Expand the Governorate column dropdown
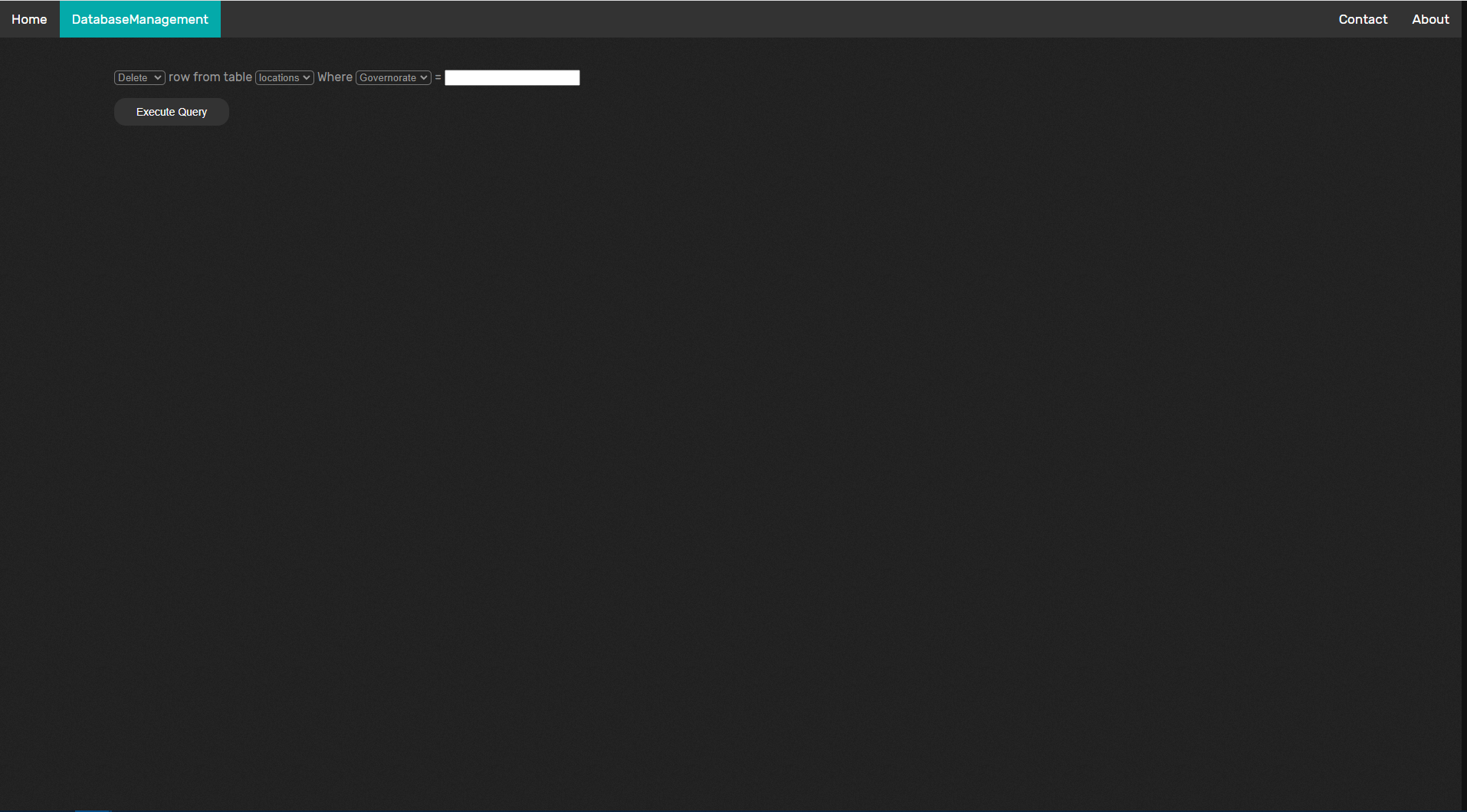Image resolution: width=1467 pixels, height=812 pixels. pyautogui.click(x=392, y=77)
